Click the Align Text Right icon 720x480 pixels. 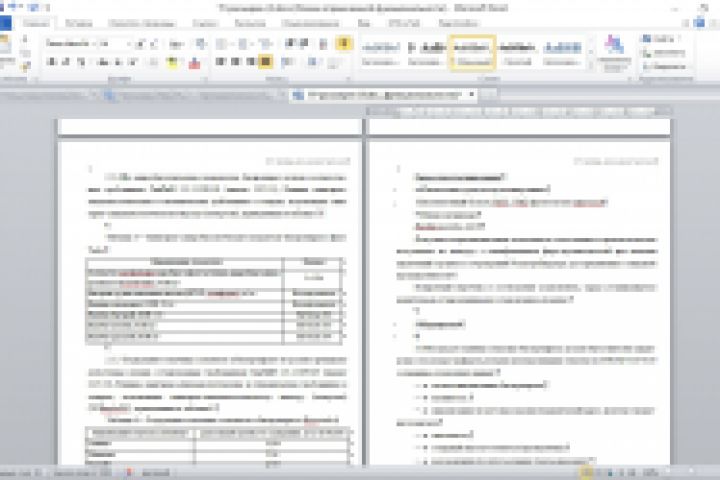coord(250,62)
